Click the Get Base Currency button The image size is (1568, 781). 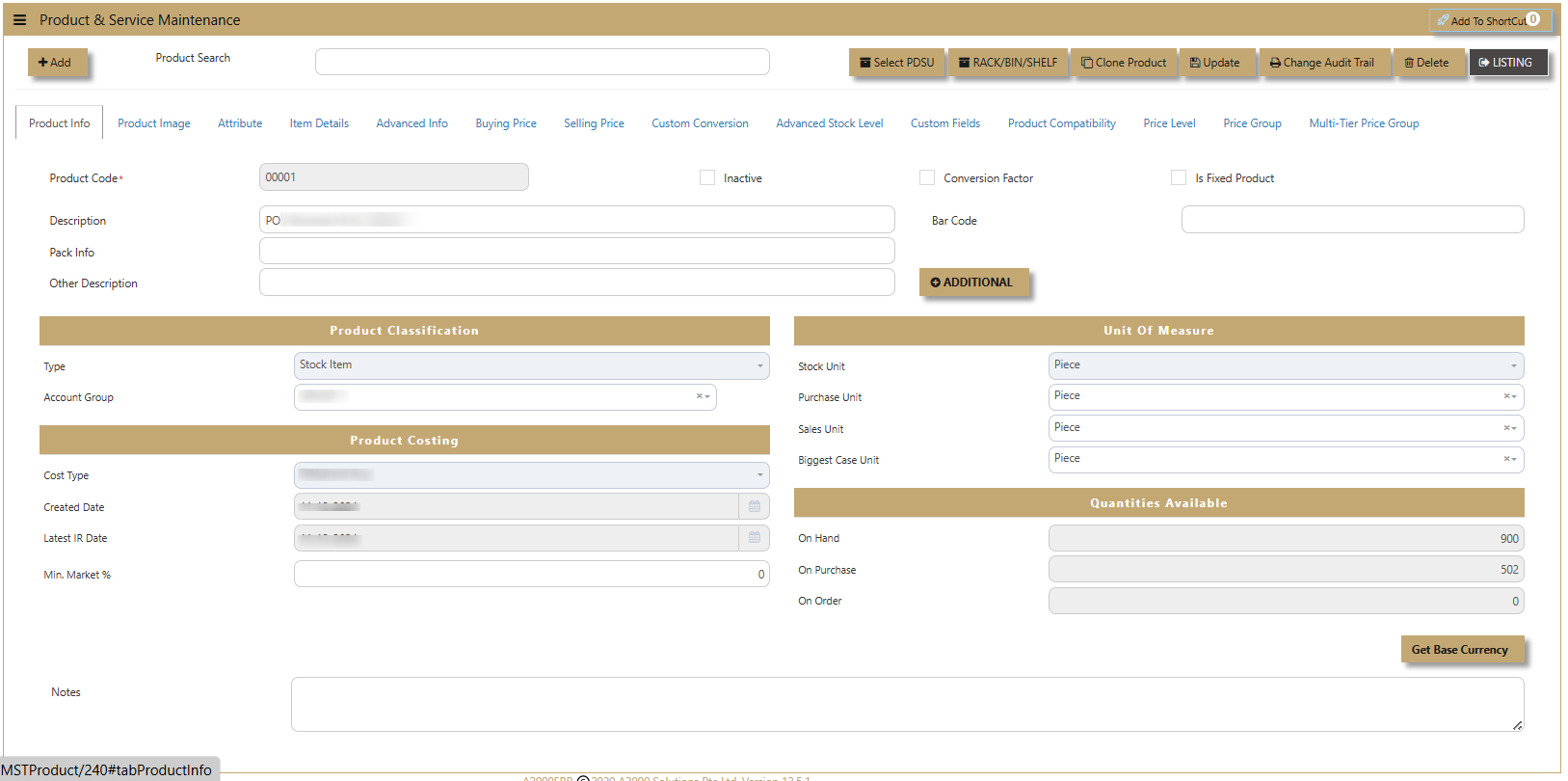[x=1460, y=650]
